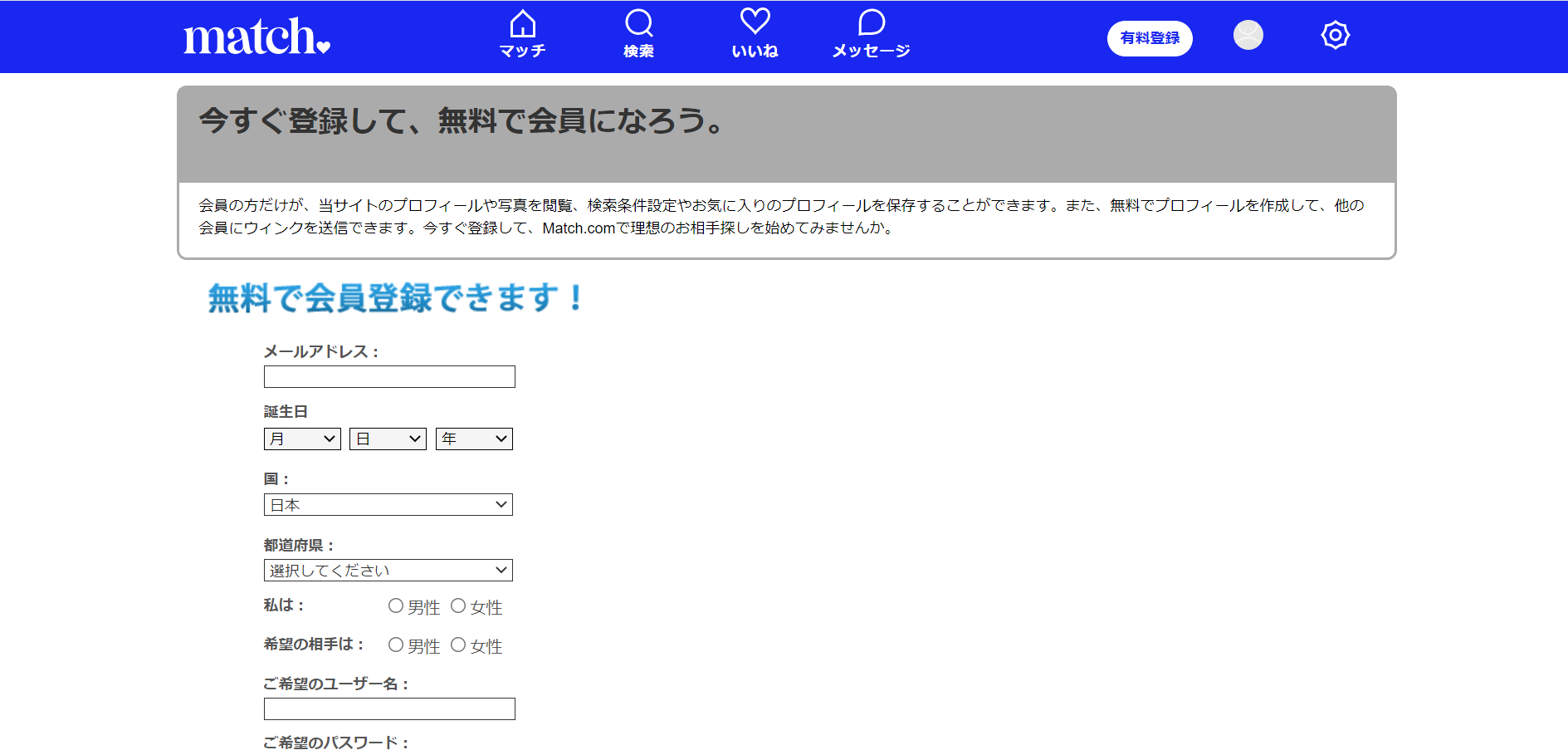Click the 今すぐ登録して、無料で会員になろう。 heading
Screen dimensions: 1568x755
point(462,121)
